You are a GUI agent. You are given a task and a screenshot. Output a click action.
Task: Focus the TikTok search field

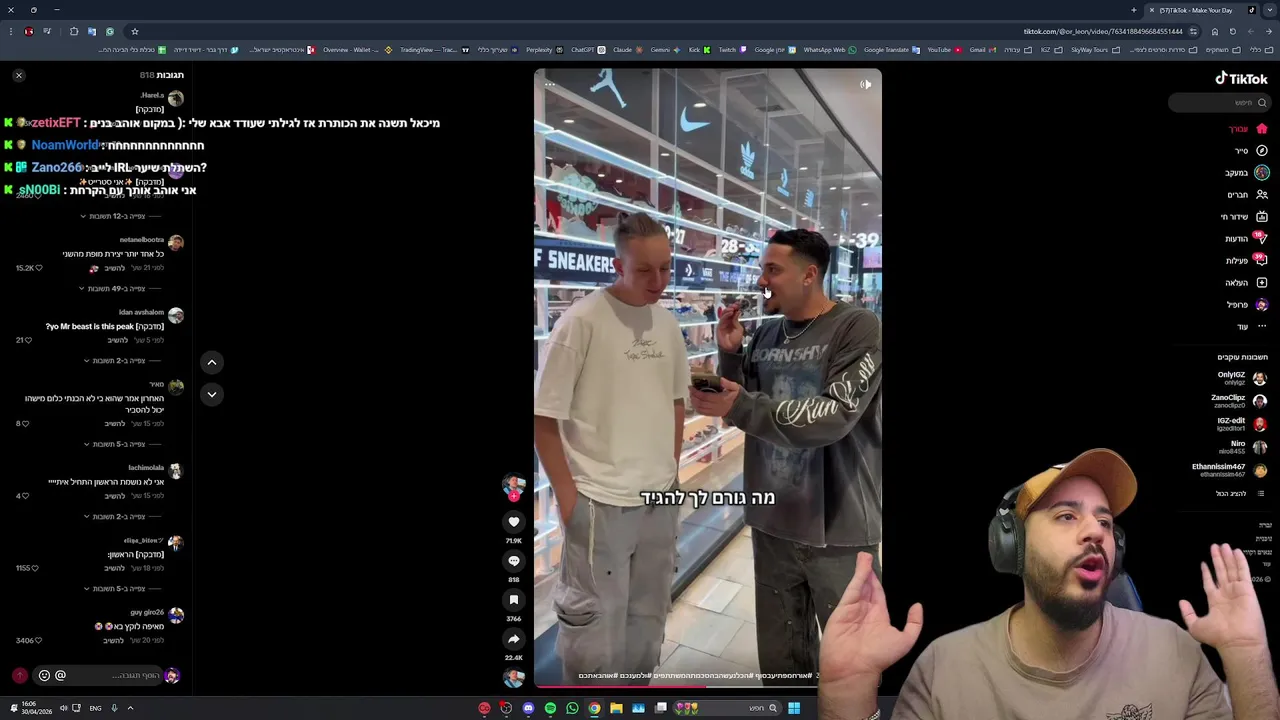click(1220, 102)
